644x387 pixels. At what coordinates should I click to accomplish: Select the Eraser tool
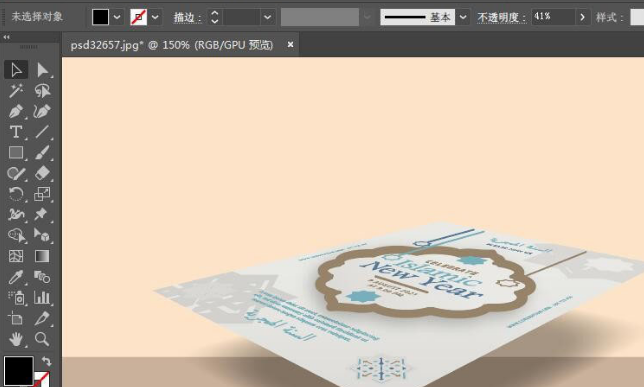tap(42, 173)
